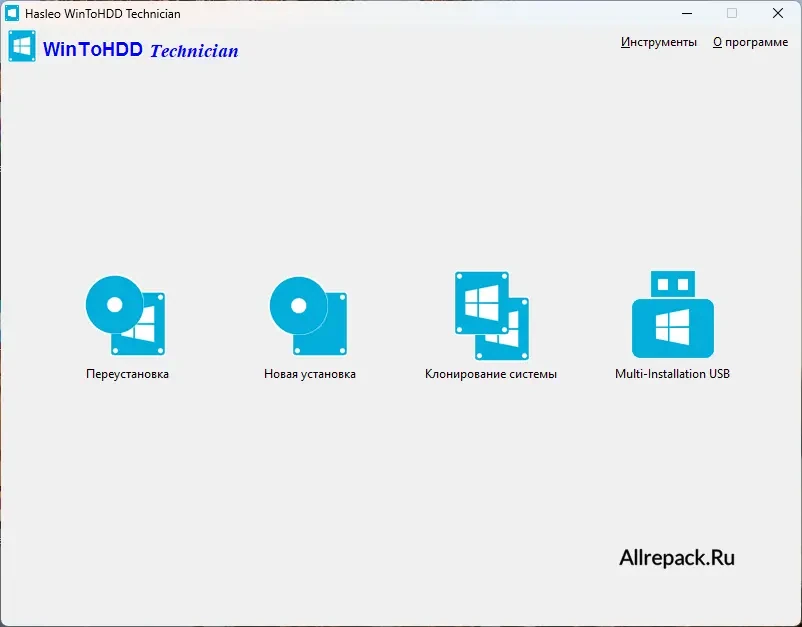Close the Hasleo WinToHDD window
This screenshot has height=627, width=802.
click(x=777, y=13)
